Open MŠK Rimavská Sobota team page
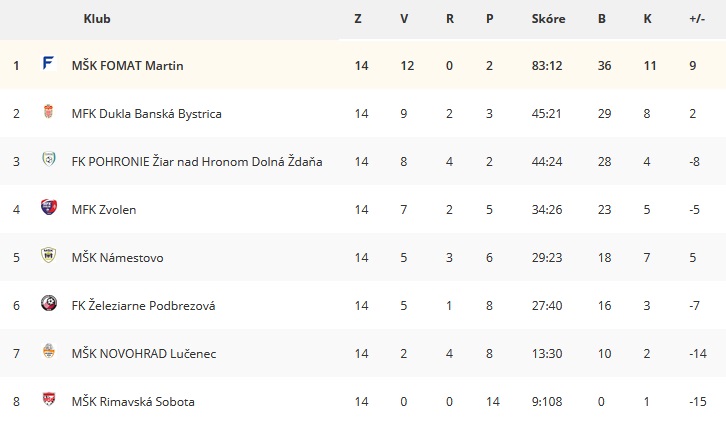The image size is (726, 425). click(x=133, y=401)
